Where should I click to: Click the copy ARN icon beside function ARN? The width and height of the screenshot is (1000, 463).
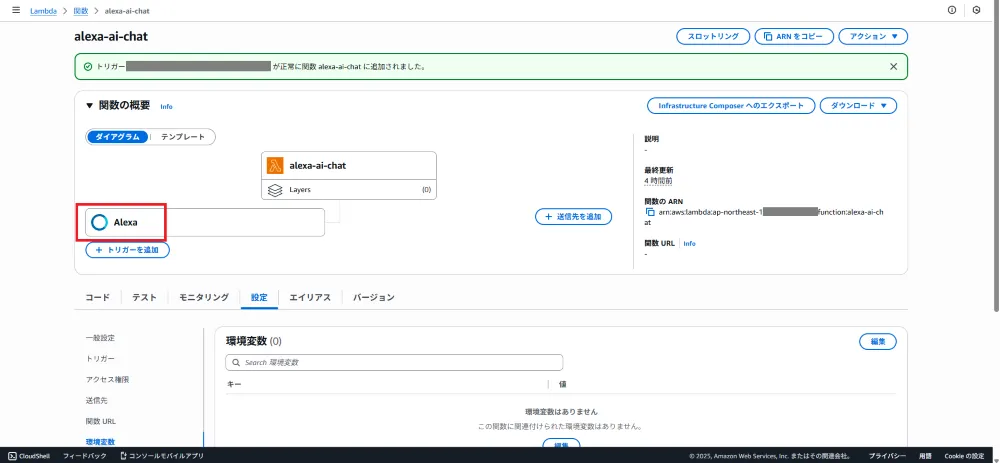point(650,213)
